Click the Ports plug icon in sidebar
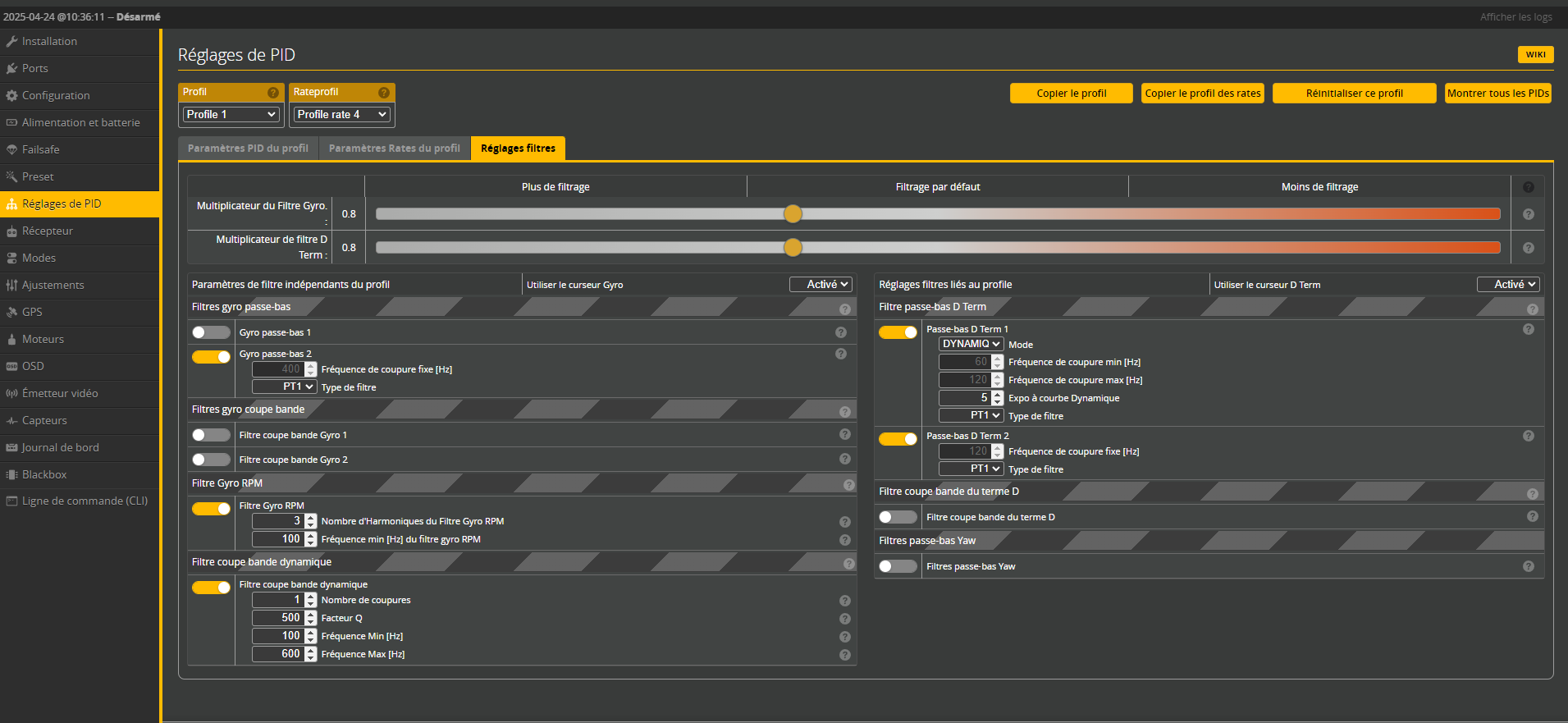The height and width of the screenshot is (723, 1568). point(11,68)
